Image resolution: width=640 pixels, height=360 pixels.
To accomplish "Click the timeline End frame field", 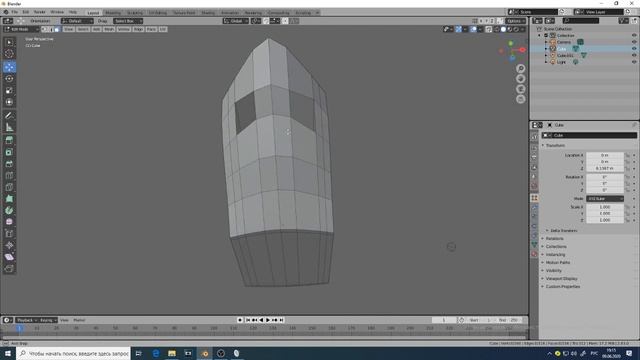I will coord(509,320).
